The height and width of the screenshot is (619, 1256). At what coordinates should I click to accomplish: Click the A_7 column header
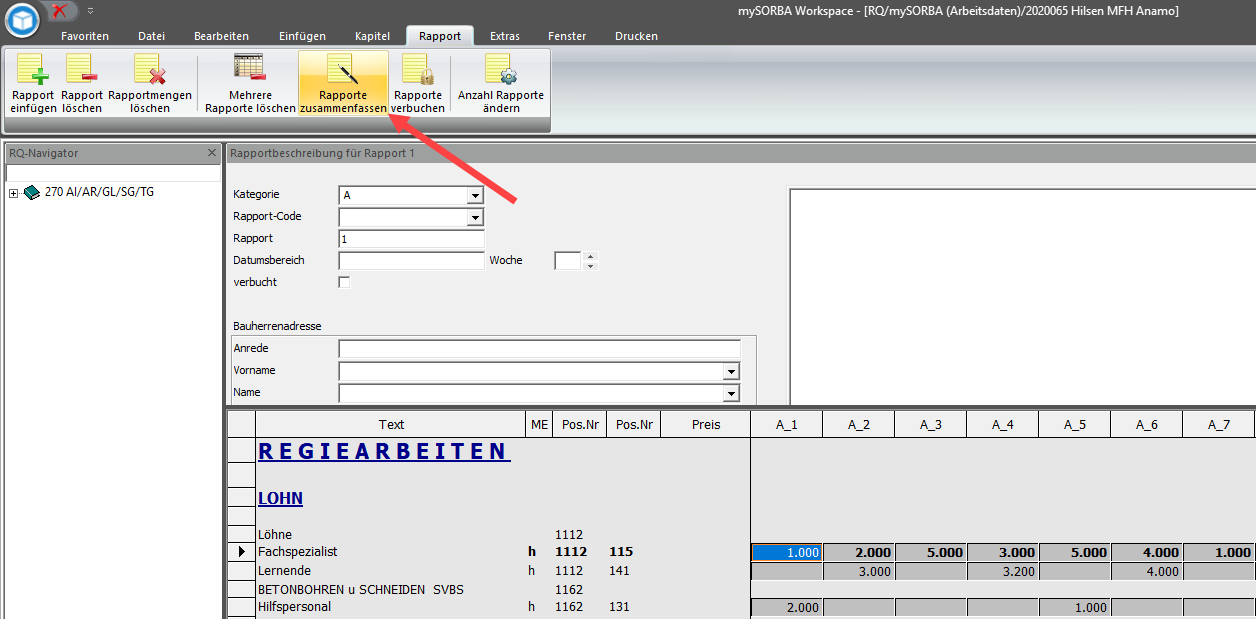pyautogui.click(x=1219, y=425)
